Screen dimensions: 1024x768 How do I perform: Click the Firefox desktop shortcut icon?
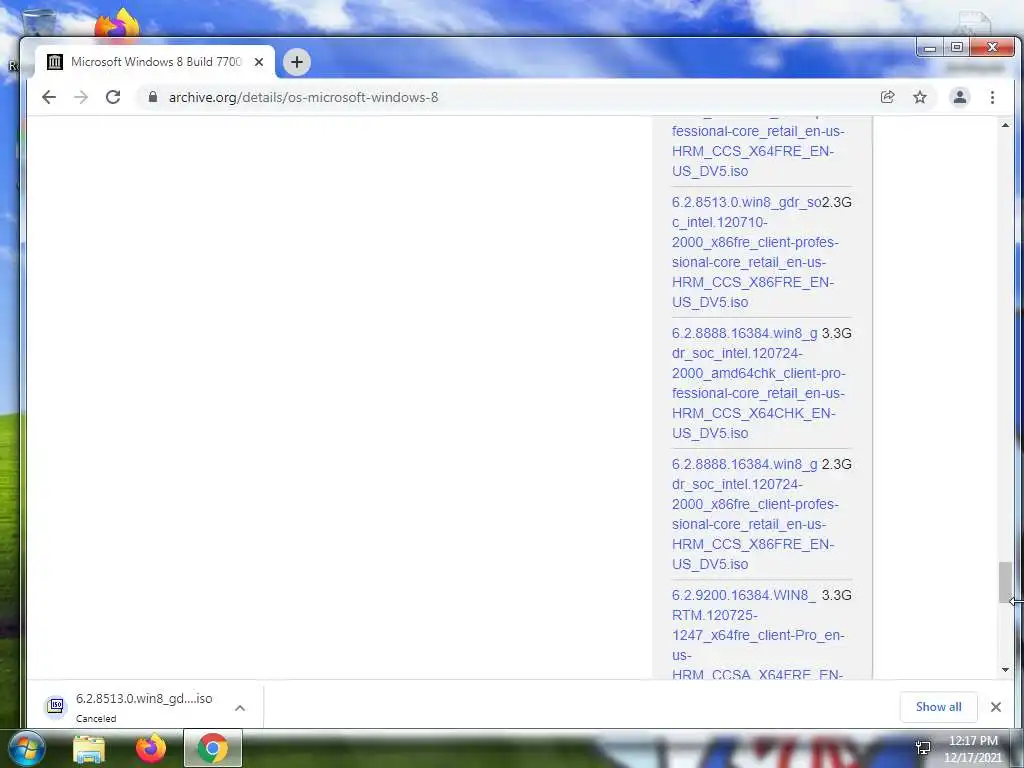(117, 24)
